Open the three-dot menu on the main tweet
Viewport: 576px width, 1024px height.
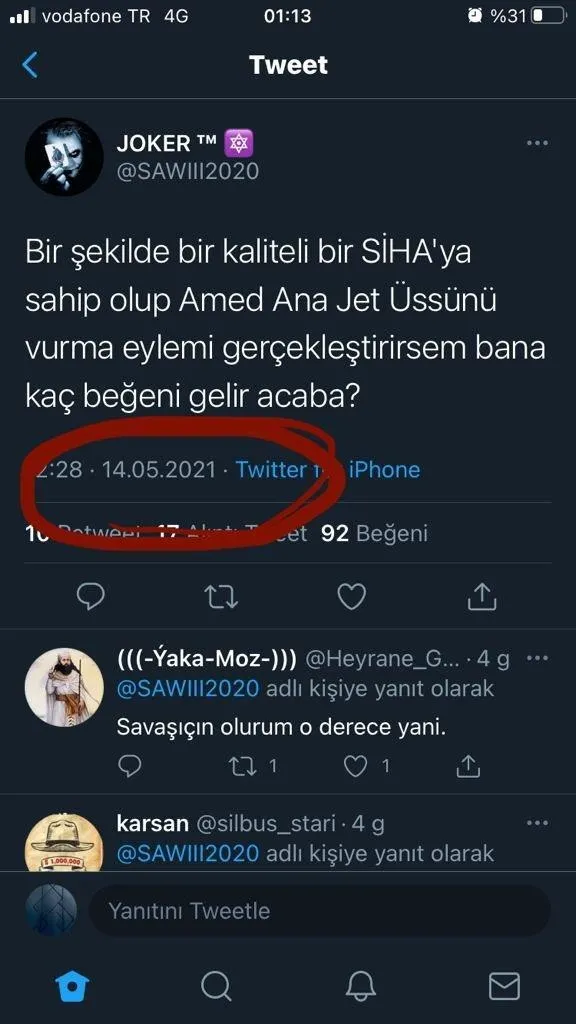point(537,143)
